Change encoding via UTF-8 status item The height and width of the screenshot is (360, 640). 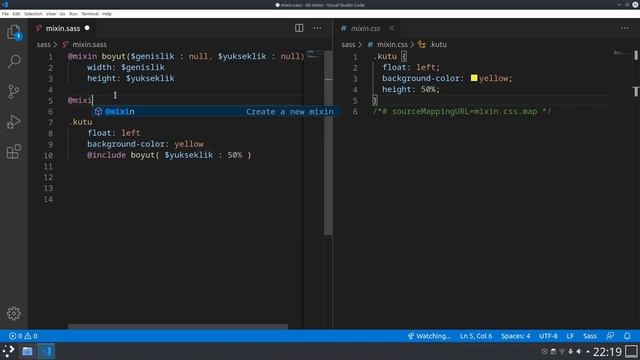[x=548, y=336]
